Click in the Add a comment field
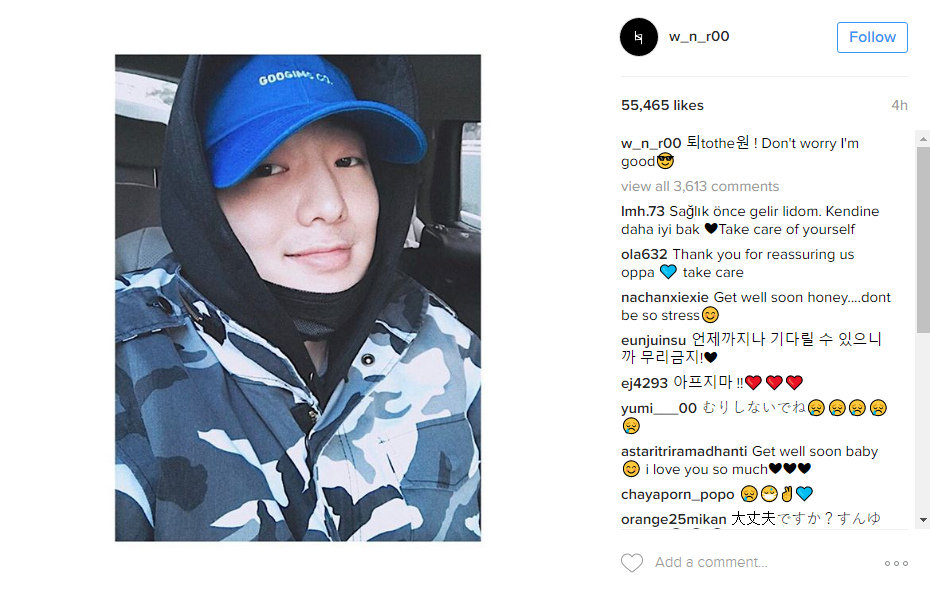This screenshot has height=595, width=930. (765, 562)
